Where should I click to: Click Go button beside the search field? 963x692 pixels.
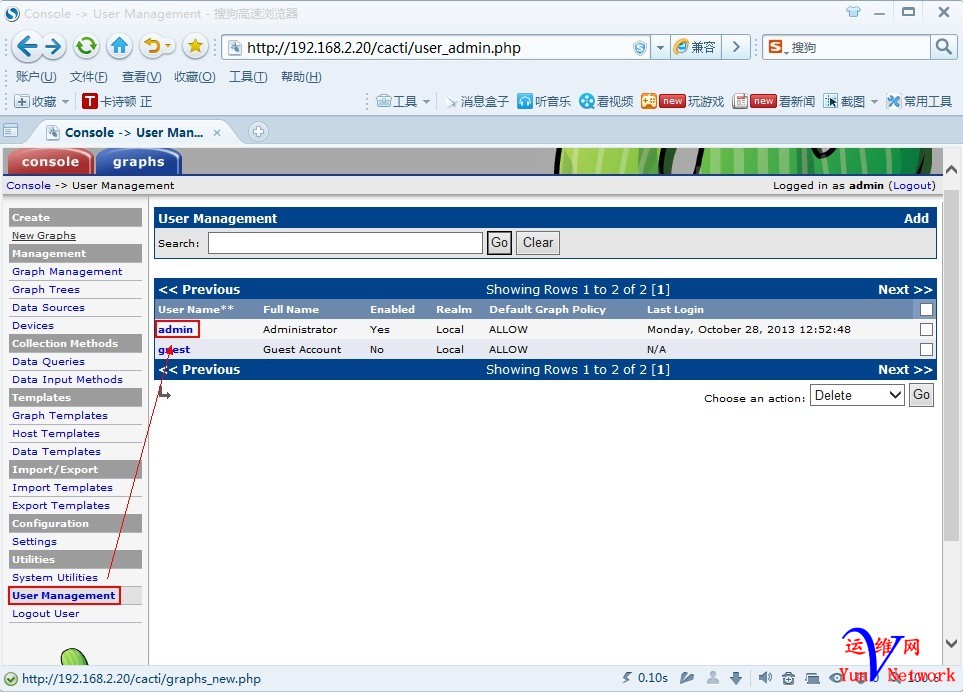[x=499, y=243]
